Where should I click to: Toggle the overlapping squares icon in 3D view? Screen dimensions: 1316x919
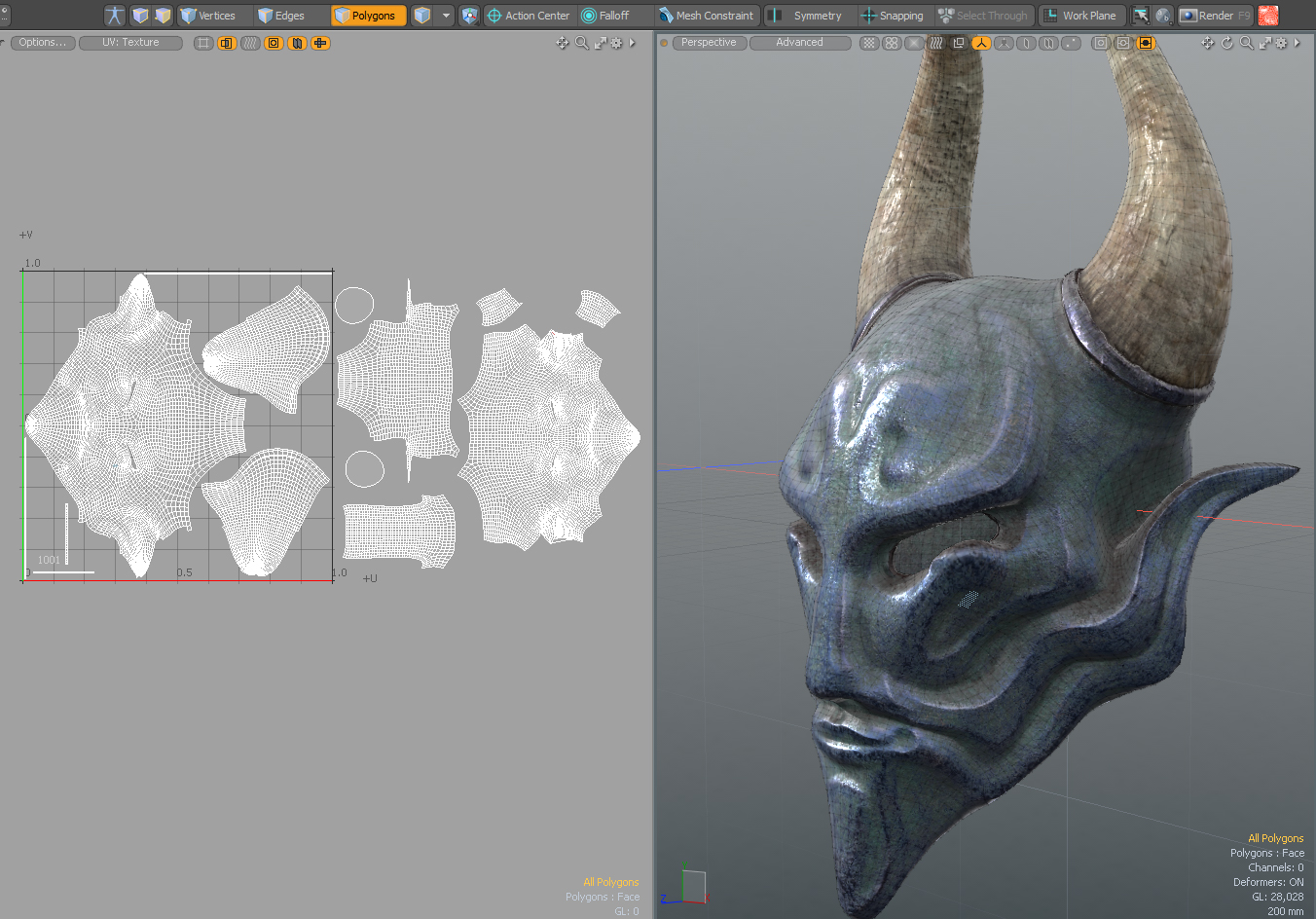(x=959, y=43)
